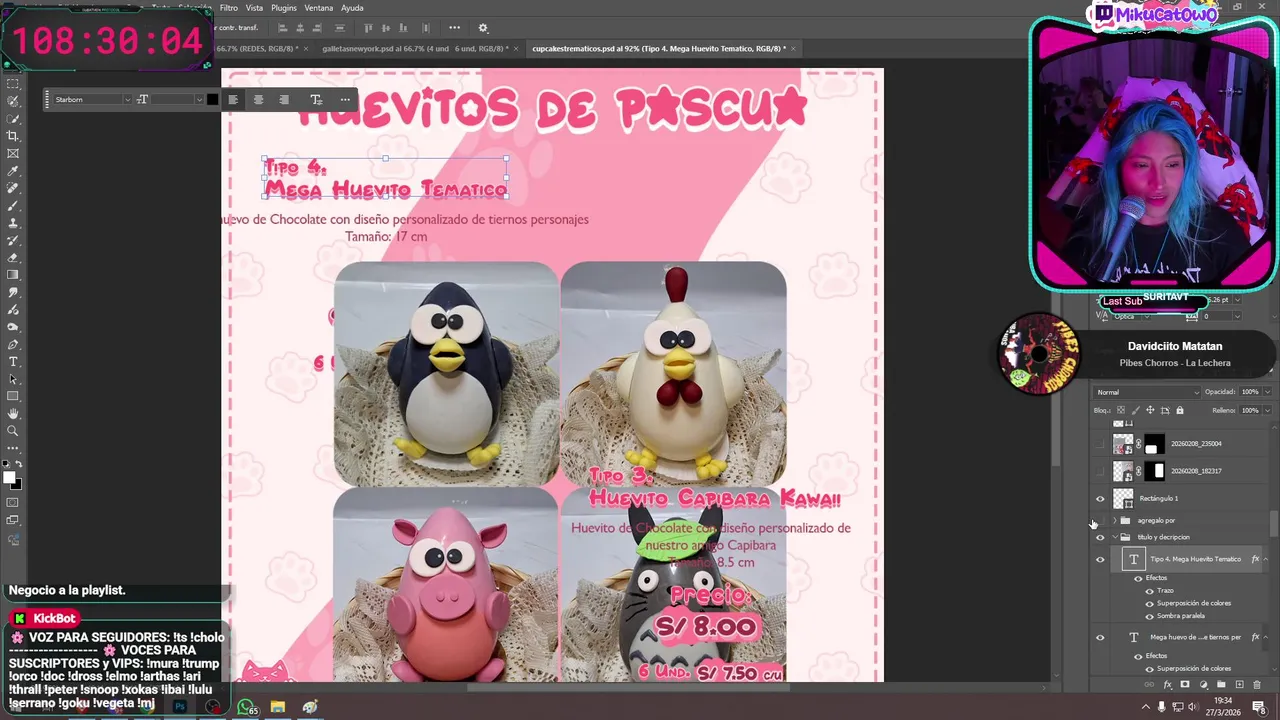The image size is (1280, 720).
Task: Select the Crop tool
Action: pos(13,136)
